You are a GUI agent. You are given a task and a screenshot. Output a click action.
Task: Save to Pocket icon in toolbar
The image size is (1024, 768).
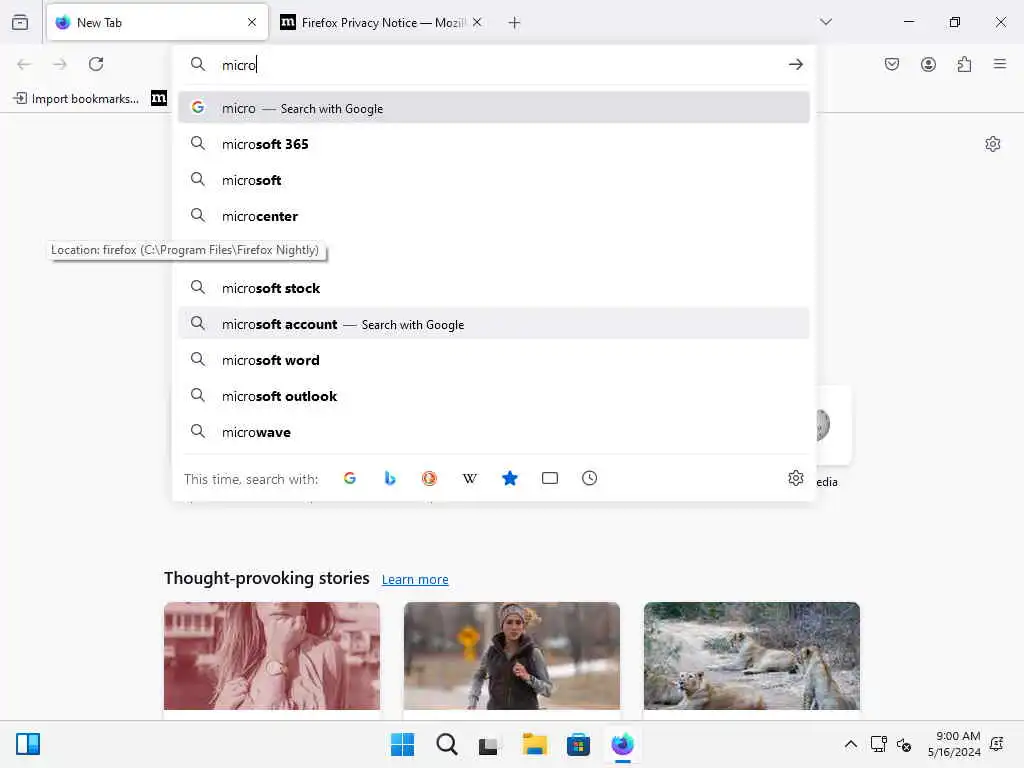(x=892, y=64)
